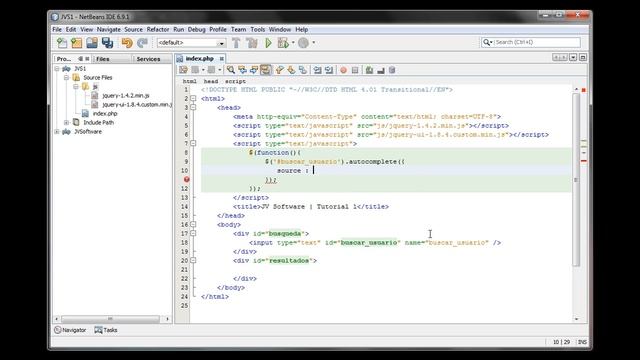
Task: Open the Help menu
Action: pyautogui.click(x=302, y=29)
